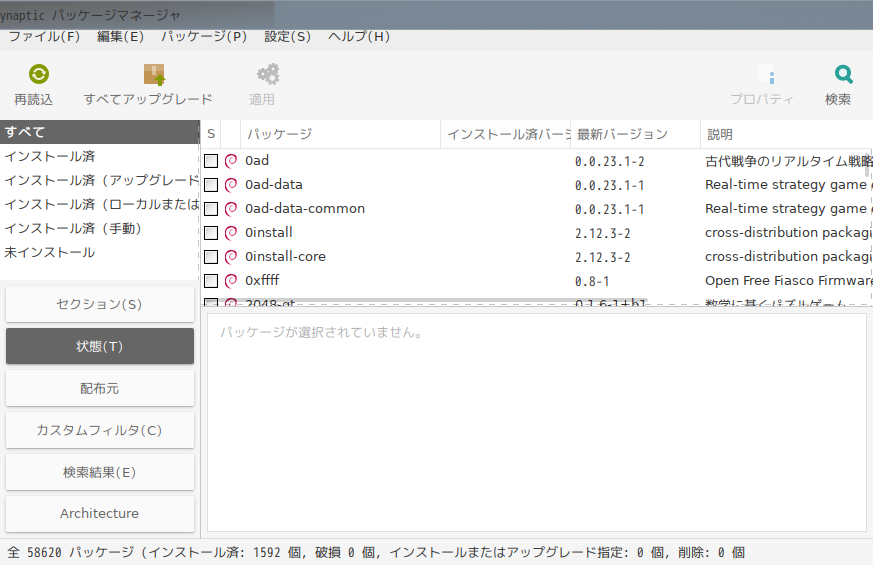The width and height of the screenshot is (873, 565).
Task: Select the 0ad-data package name
Action: pos(274,185)
